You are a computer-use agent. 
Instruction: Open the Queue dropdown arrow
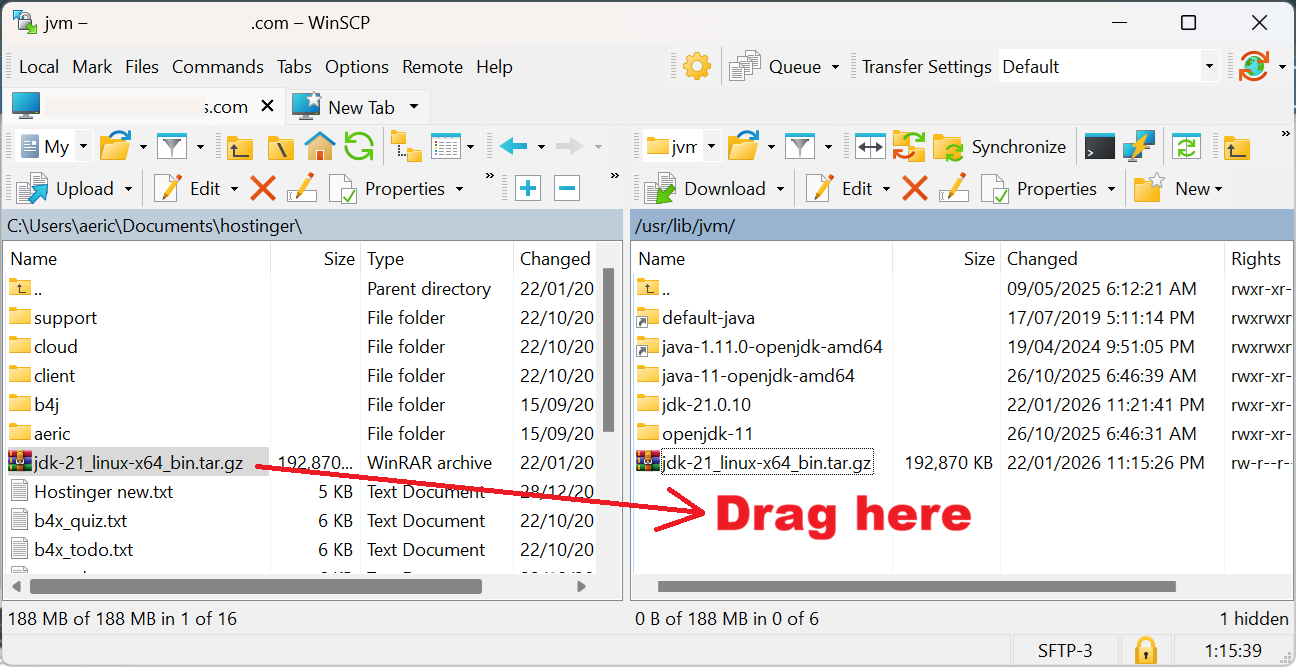pos(835,67)
